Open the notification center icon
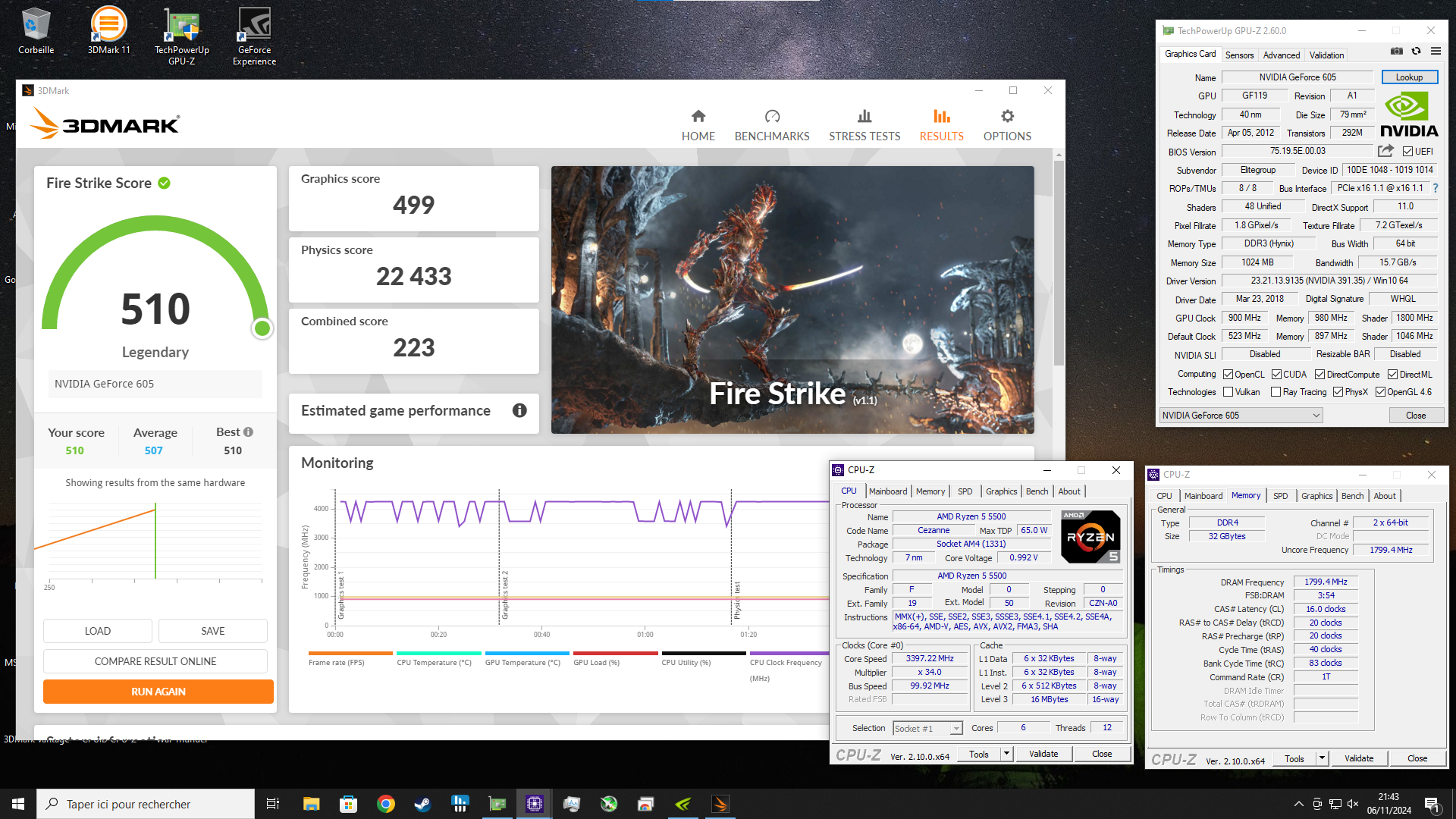Image resolution: width=1456 pixels, height=819 pixels. tap(1432, 804)
